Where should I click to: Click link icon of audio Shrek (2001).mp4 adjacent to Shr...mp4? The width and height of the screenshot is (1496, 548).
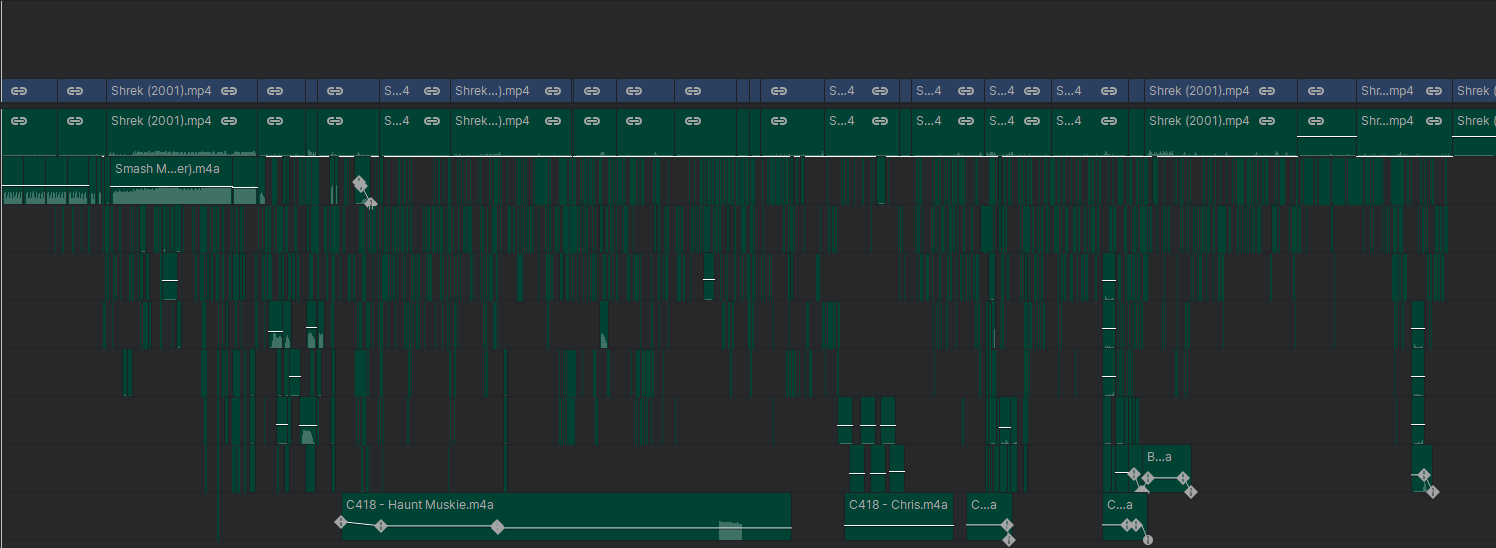(x=1267, y=121)
